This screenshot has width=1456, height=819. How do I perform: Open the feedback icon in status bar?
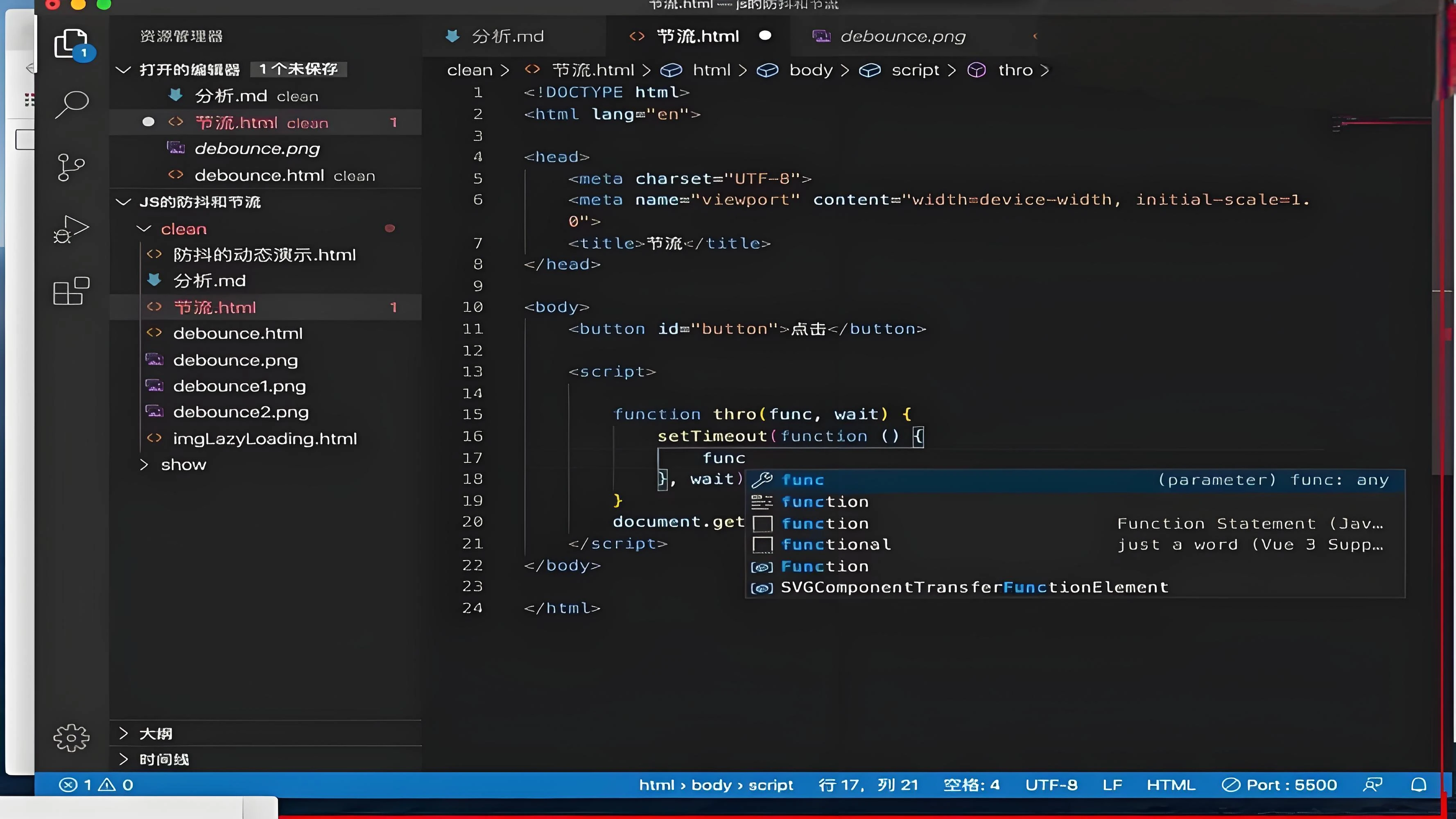[1372, 785]
